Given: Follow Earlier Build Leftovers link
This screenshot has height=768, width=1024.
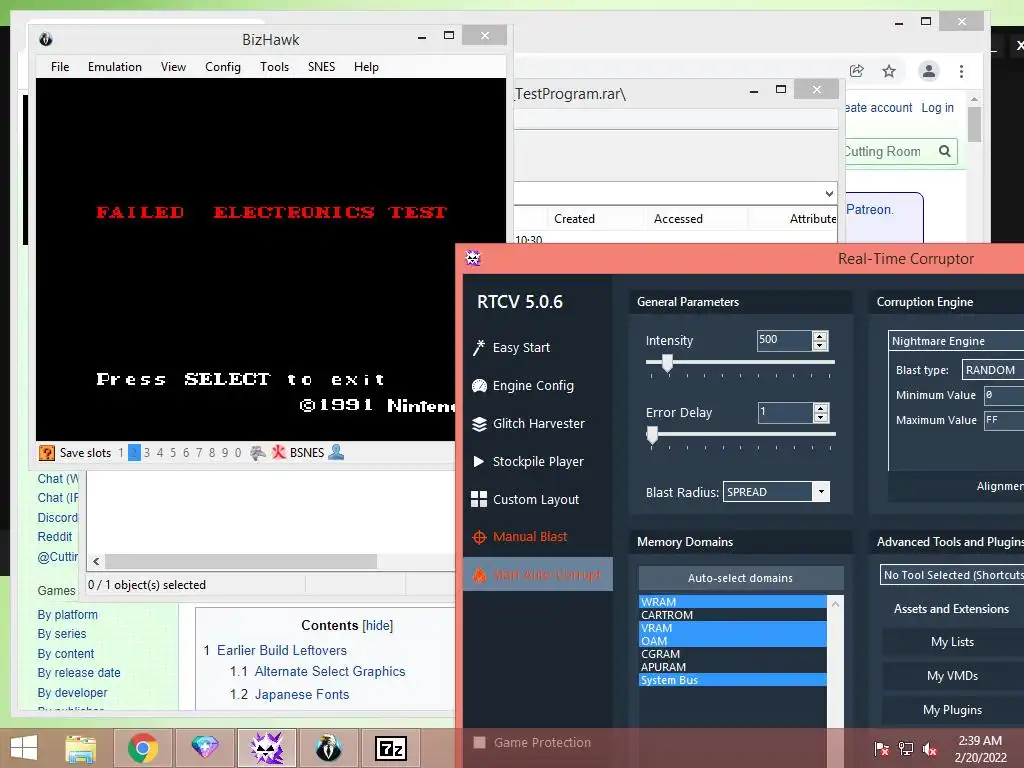Looking at the screenshot, I should [281, 650].
